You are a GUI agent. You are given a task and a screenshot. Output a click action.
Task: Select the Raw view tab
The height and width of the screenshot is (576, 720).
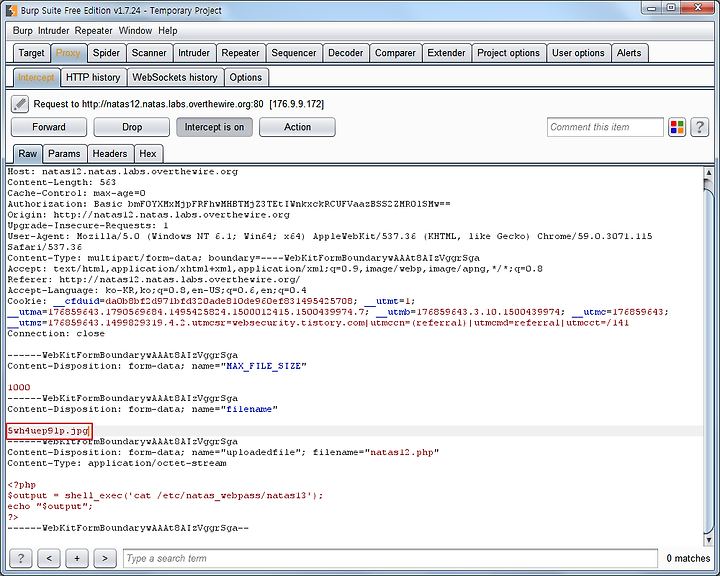click(28, 153)
